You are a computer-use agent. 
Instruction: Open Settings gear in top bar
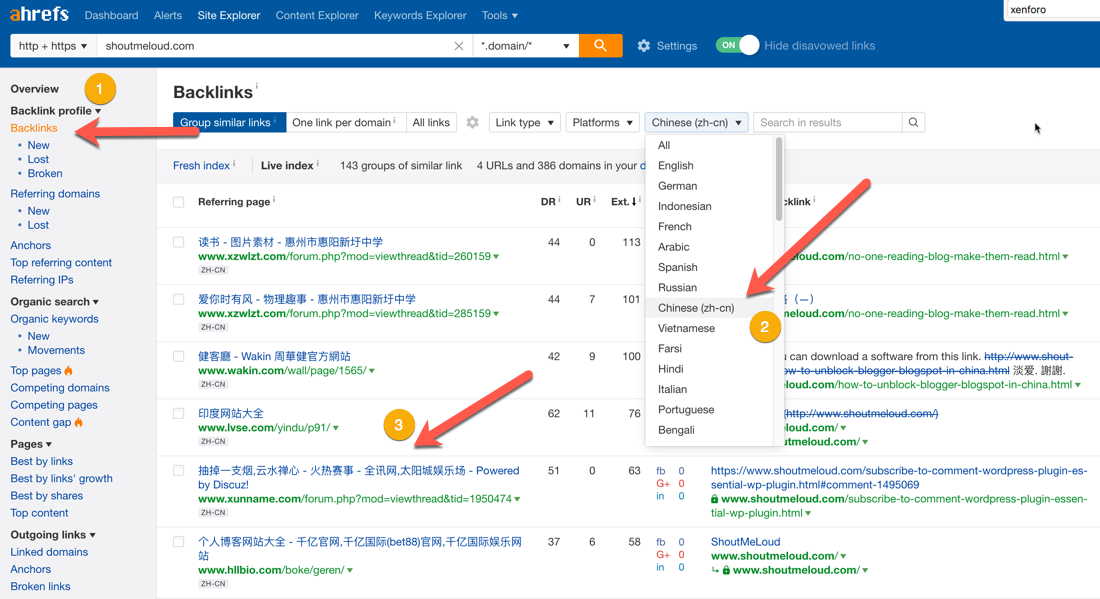coord(643,46)
